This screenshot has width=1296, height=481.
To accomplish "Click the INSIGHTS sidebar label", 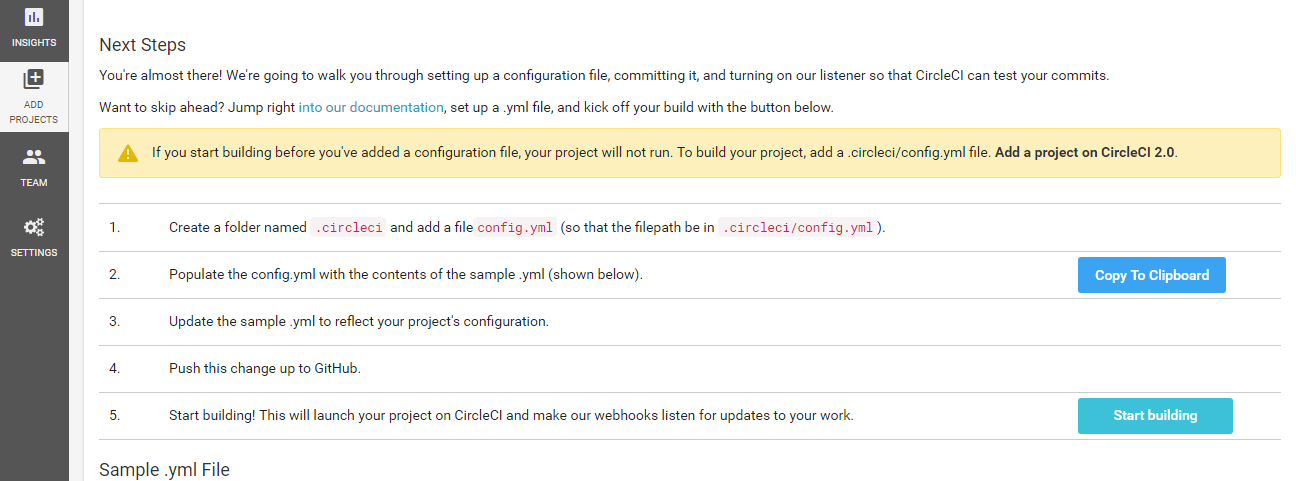I will coord(34,43).
